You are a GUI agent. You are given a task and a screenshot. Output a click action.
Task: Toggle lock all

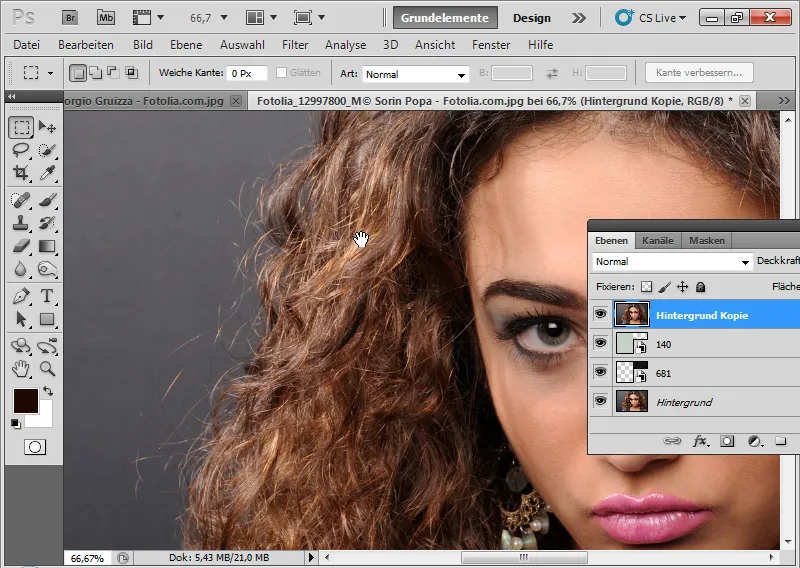pyautogui.click(x=701, y=287)
